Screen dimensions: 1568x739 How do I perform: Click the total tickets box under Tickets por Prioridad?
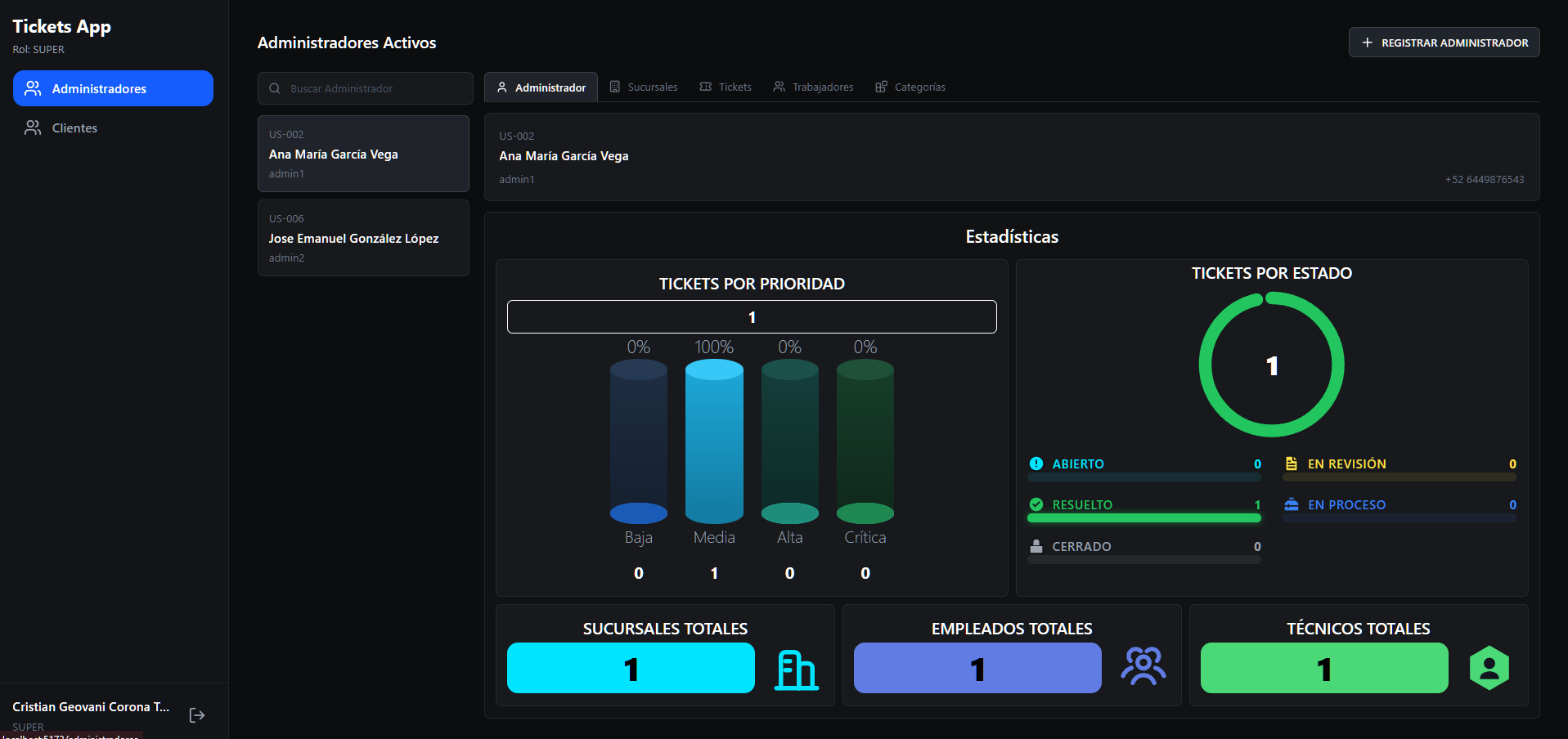coord(752,317)
